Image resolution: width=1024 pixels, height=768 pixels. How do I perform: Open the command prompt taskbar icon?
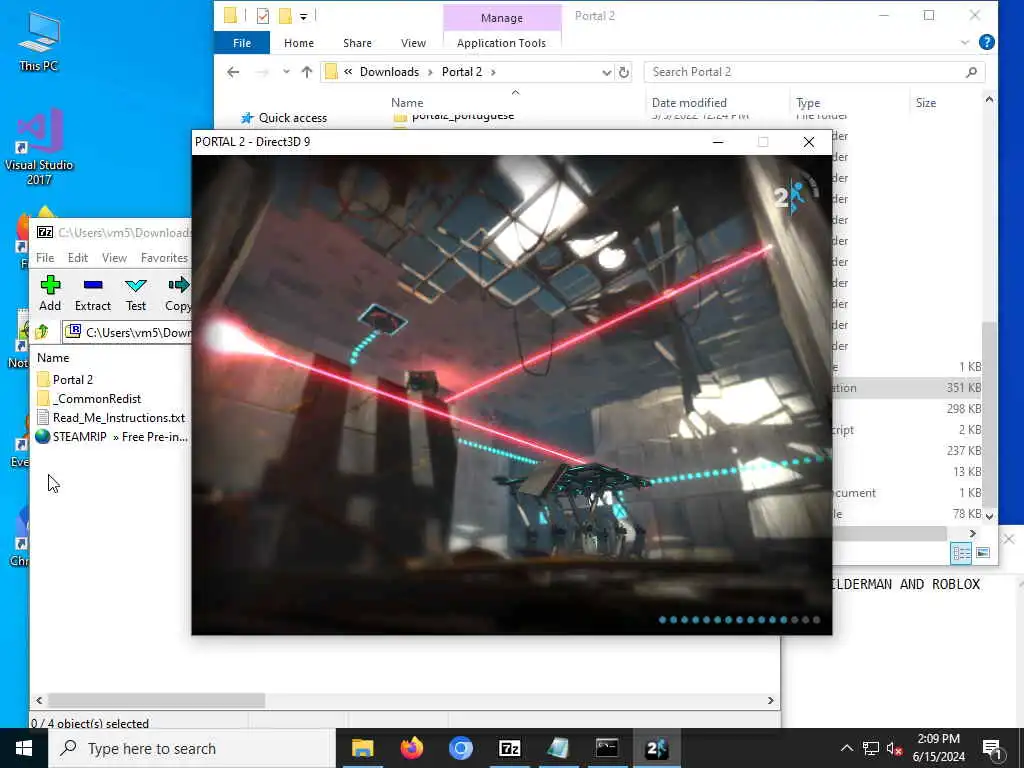coord(607,748)
